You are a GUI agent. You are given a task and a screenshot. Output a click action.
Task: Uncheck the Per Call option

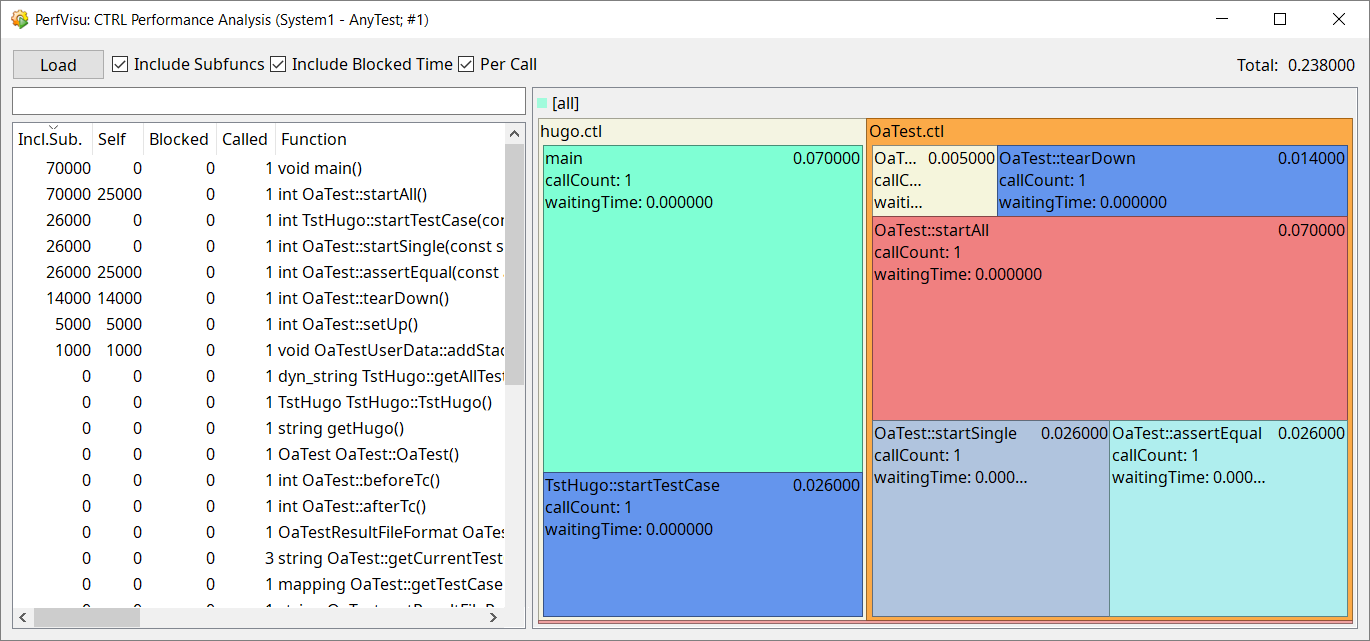click(x=466, y=64)
